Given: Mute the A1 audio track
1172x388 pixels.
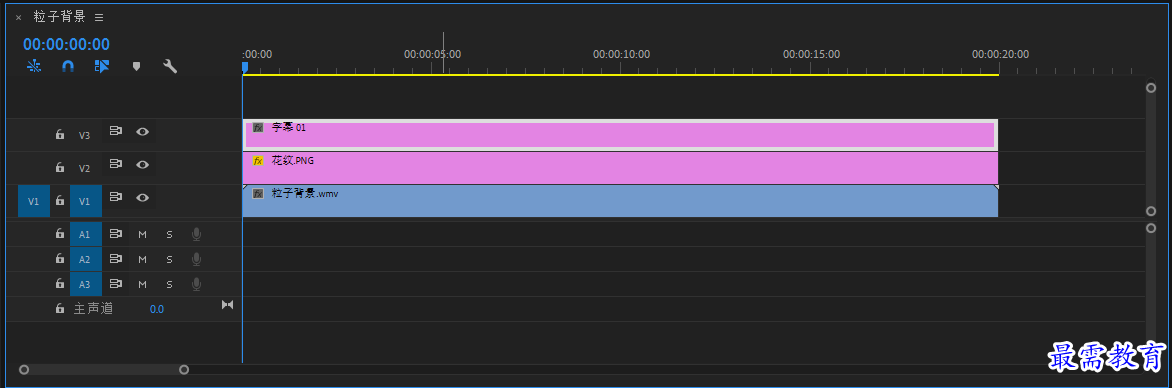Looking at the screenshot, I should 143,234.
